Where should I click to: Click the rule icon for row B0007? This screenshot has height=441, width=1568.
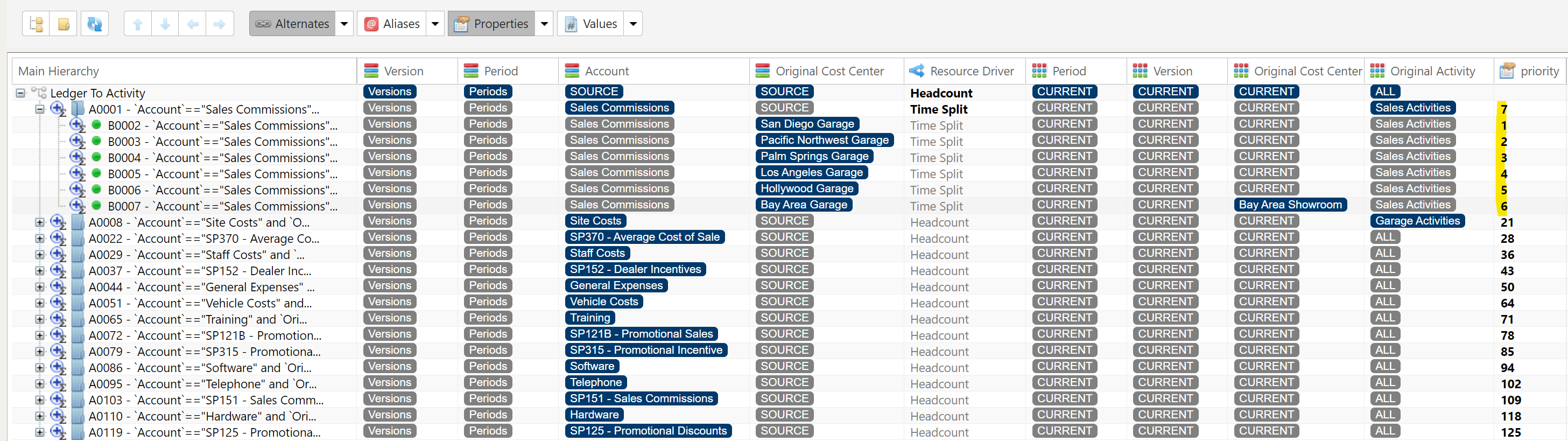coord(78,205)
